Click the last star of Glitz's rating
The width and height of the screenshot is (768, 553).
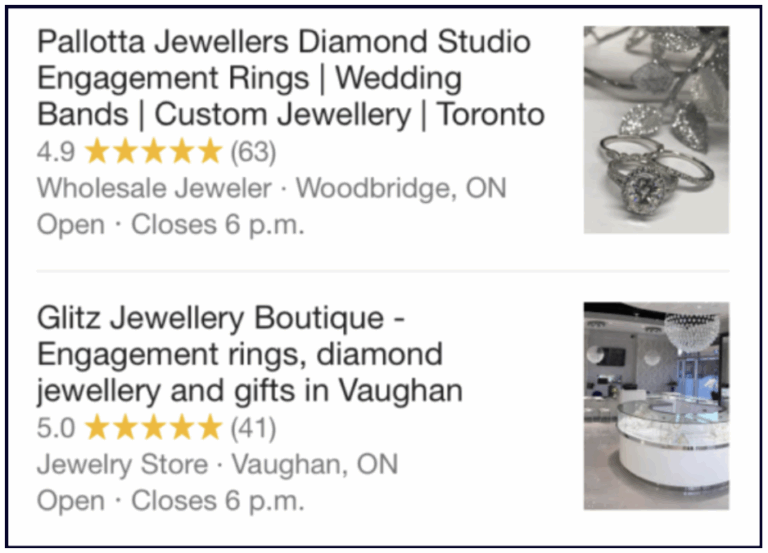(209, 428)
